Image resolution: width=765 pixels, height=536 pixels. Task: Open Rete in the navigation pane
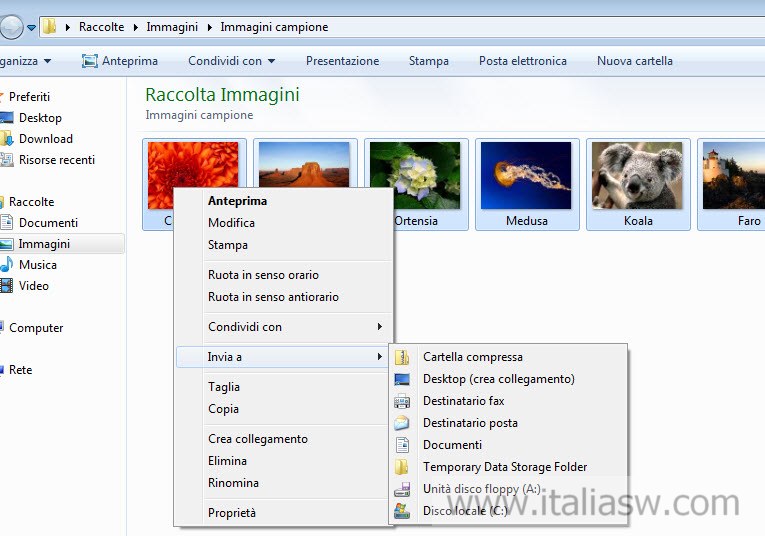[20, 370]
